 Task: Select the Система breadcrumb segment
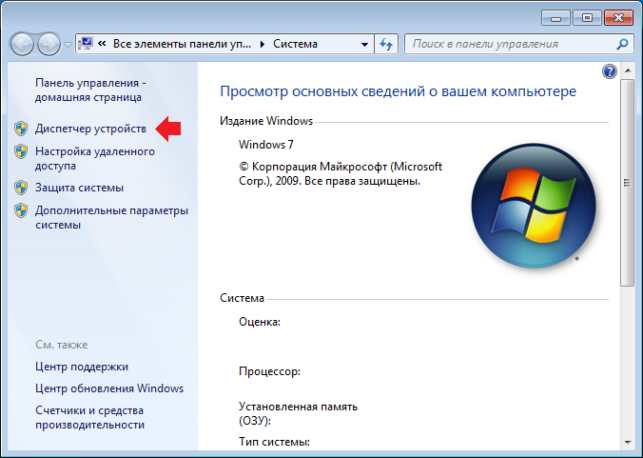tap(295, 44)
